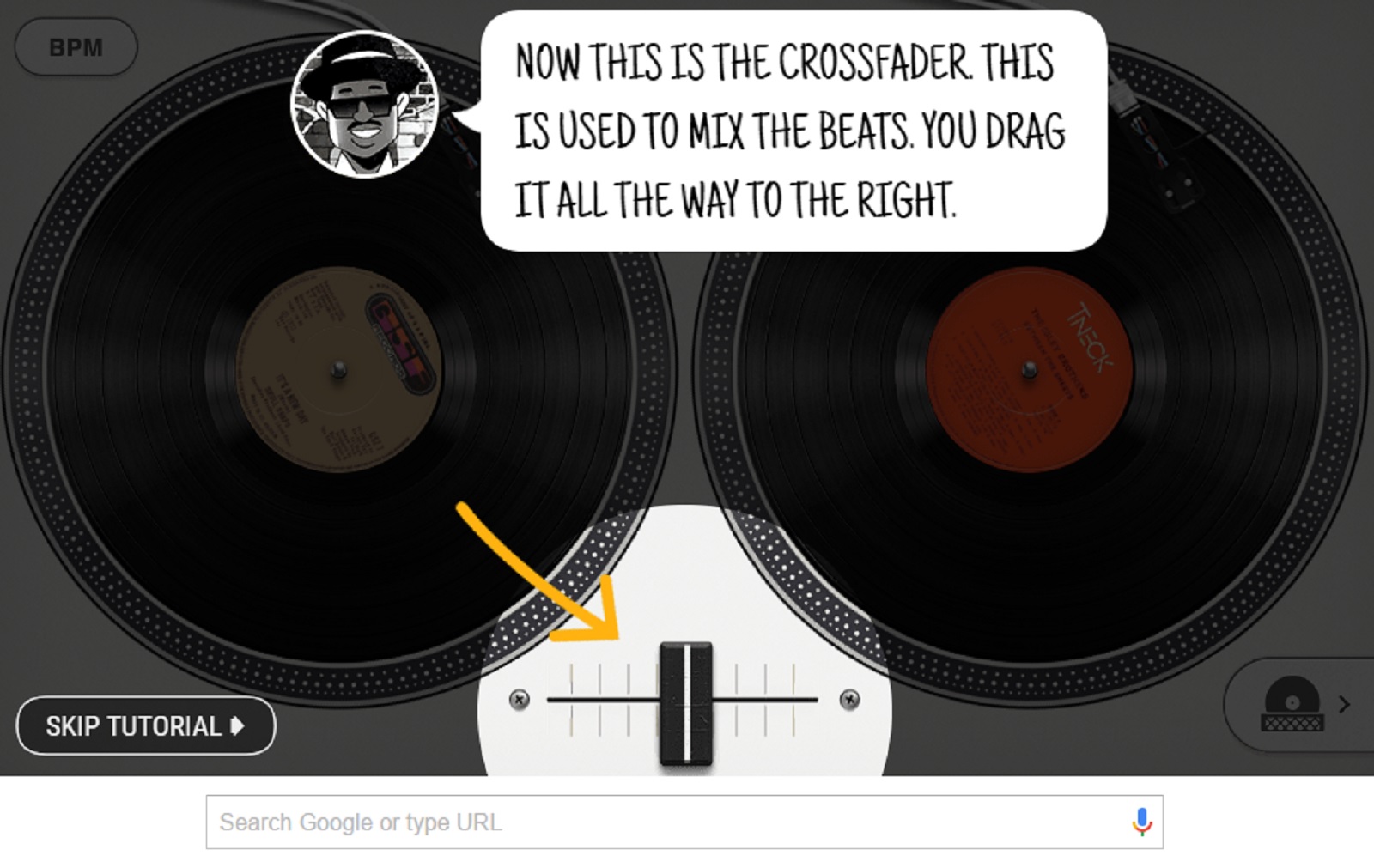
Task: Click the BPM button
Action: click(x=76, y=47)
